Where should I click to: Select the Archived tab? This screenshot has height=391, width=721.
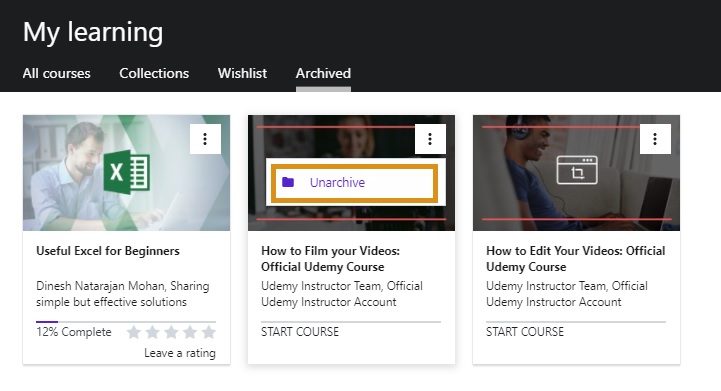[x=323, y=74]
